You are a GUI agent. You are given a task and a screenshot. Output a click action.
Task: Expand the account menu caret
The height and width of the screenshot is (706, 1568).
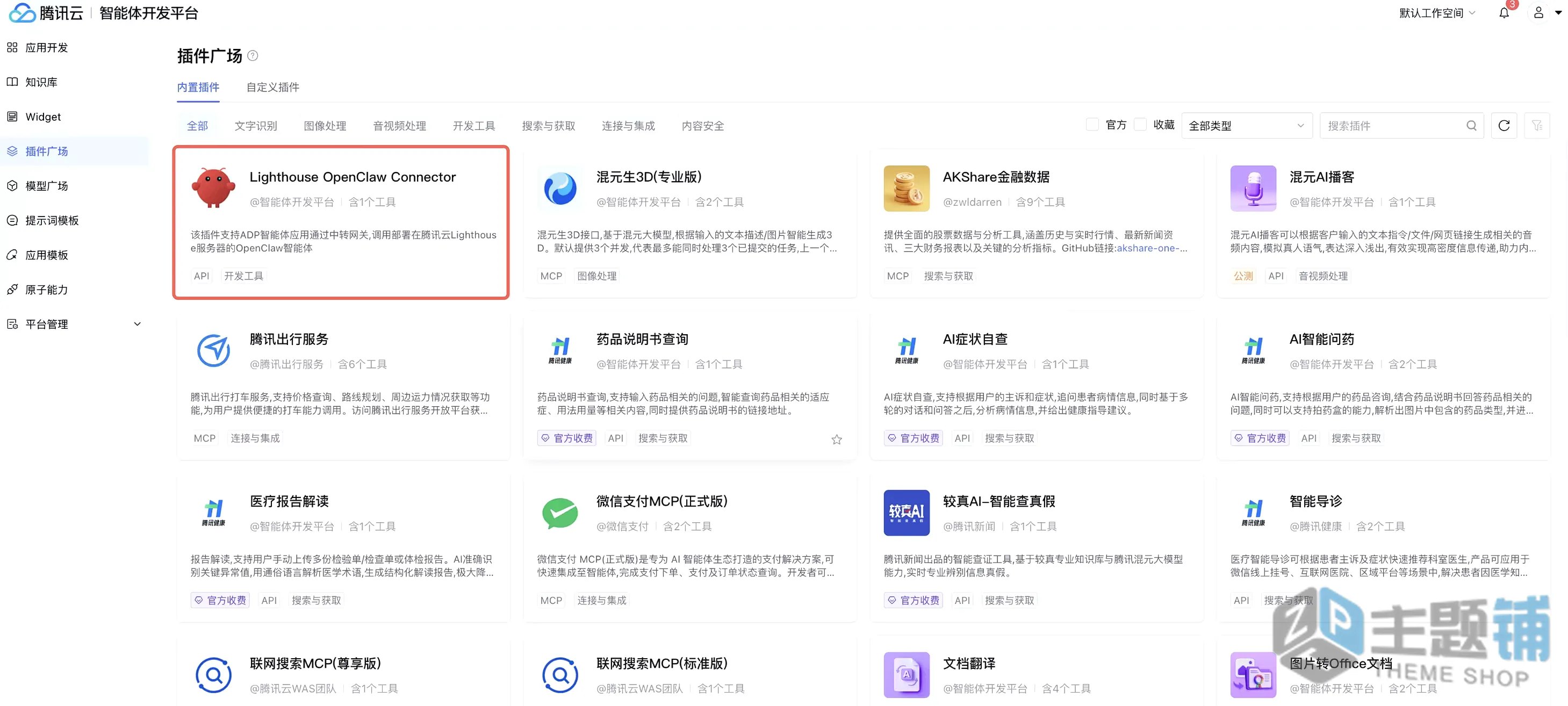(x=1558, y=13)
